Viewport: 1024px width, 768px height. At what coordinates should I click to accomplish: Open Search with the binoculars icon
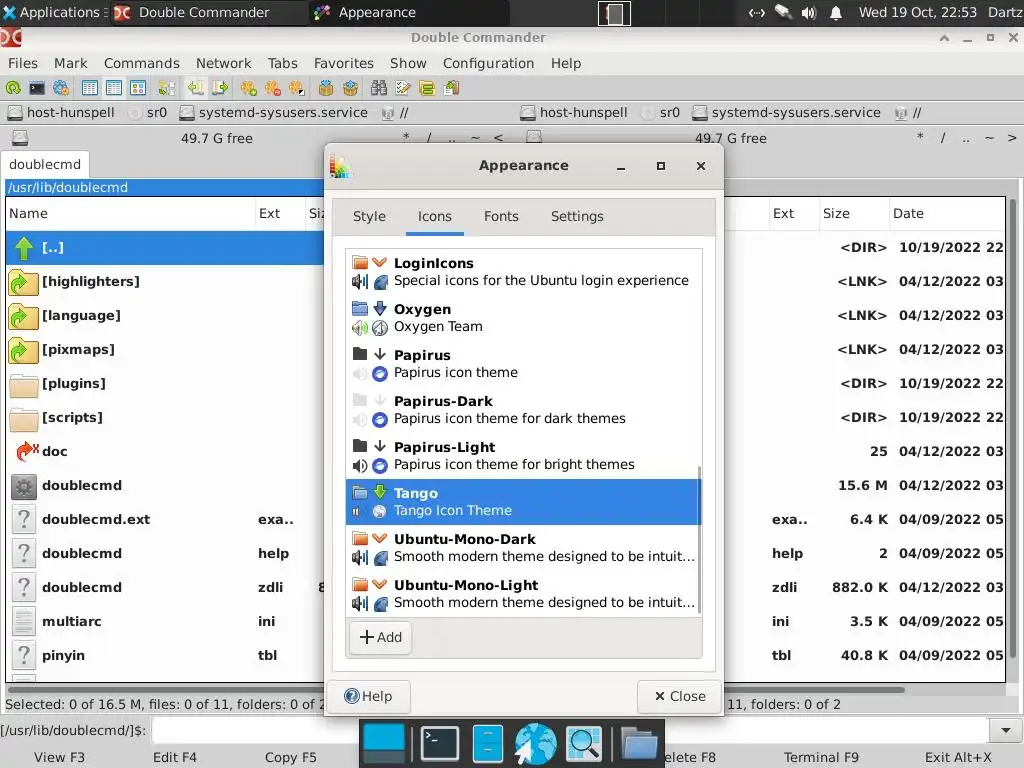point(379,88)
